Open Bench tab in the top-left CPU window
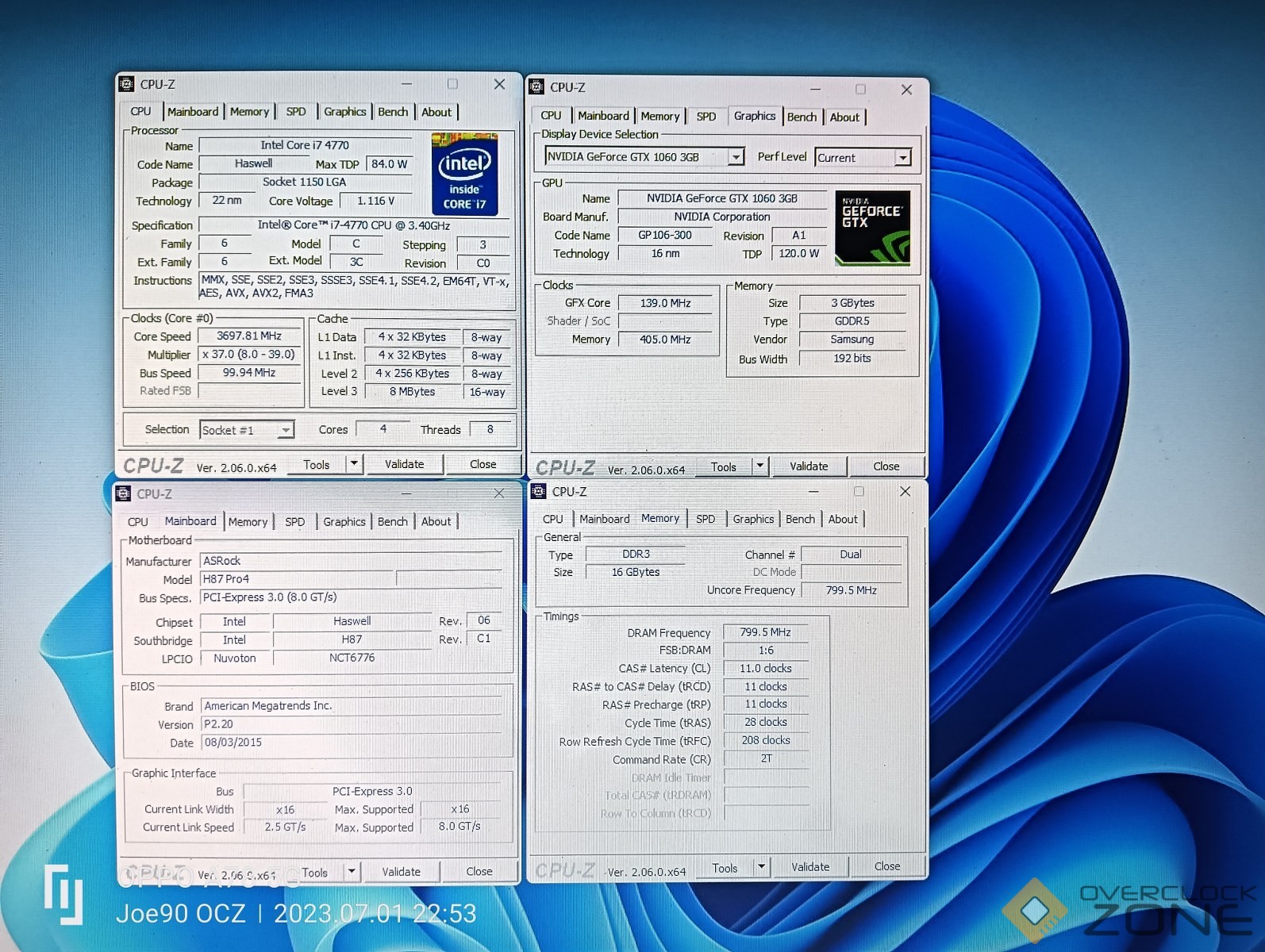Viewport: 1265px width, 952px height. [393, 112]
